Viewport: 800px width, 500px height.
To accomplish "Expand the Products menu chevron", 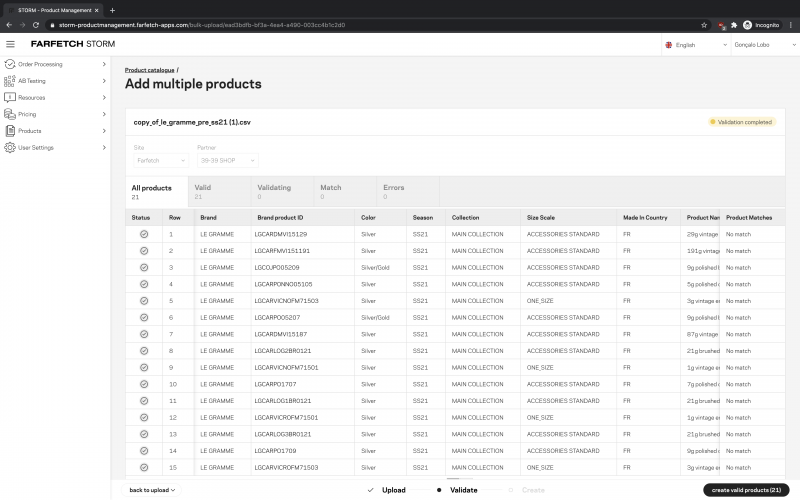I will 104,131.
